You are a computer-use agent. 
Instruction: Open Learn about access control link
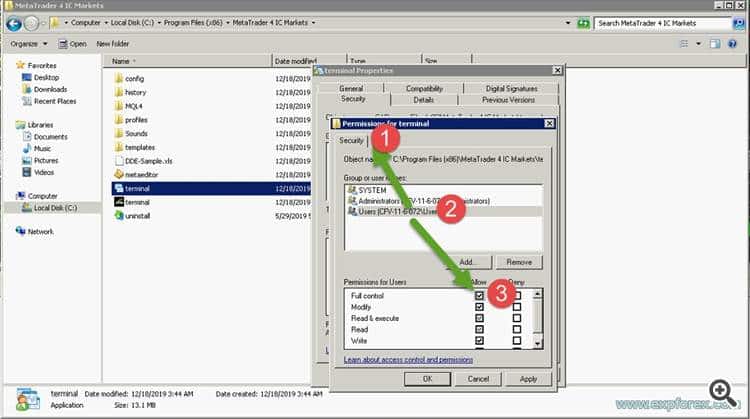tap(408, 359)
